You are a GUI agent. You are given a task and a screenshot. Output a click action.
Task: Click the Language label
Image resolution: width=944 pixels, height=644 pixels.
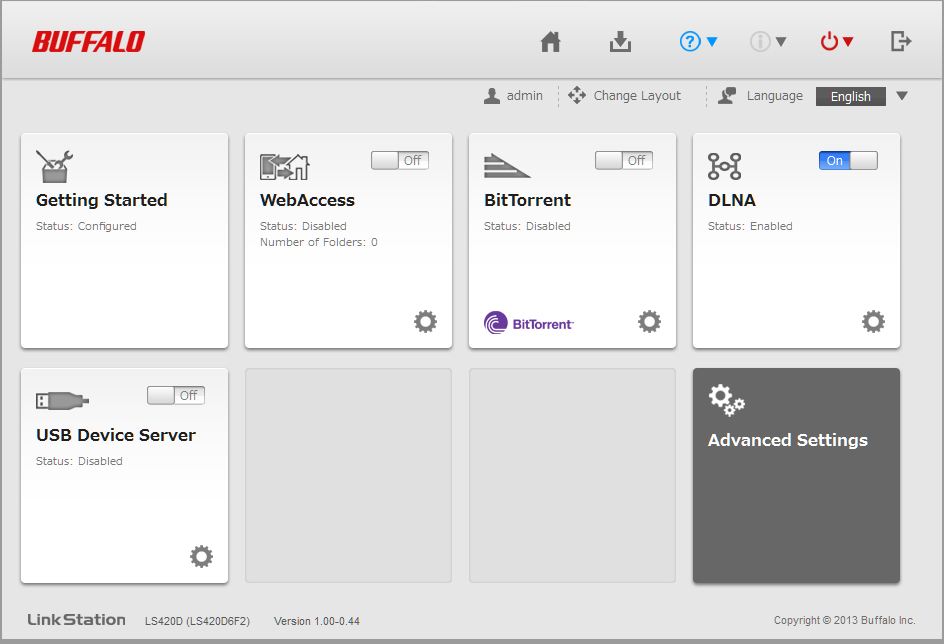pyautogui.click(x=774, y=96)
